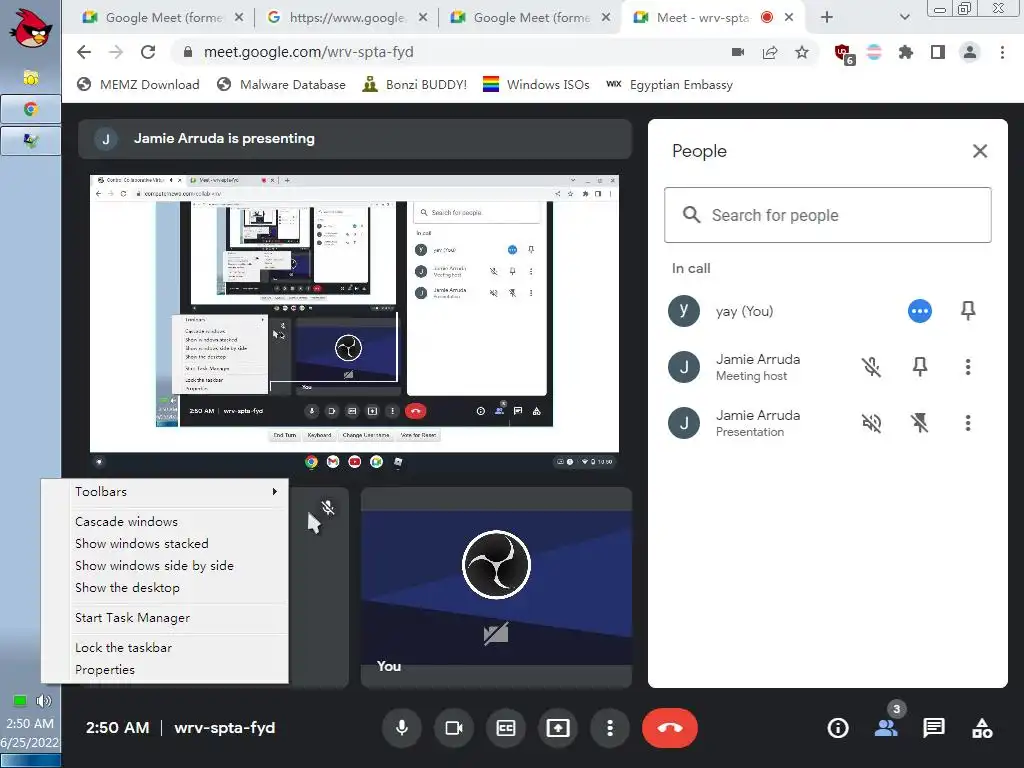
Task: Click the You self-view tile
Action: pos(496,588)
